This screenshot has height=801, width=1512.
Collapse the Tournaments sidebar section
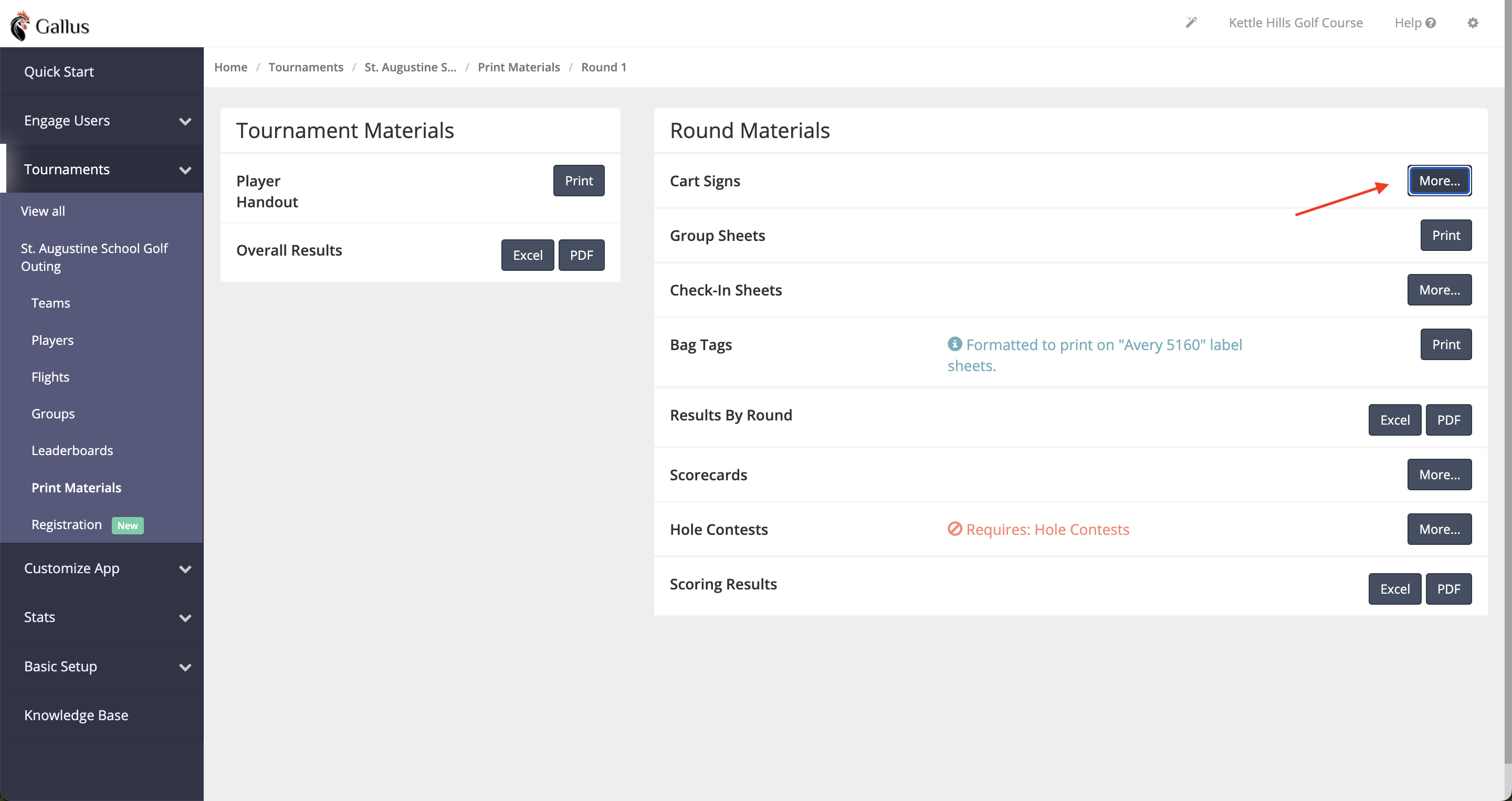185,170
